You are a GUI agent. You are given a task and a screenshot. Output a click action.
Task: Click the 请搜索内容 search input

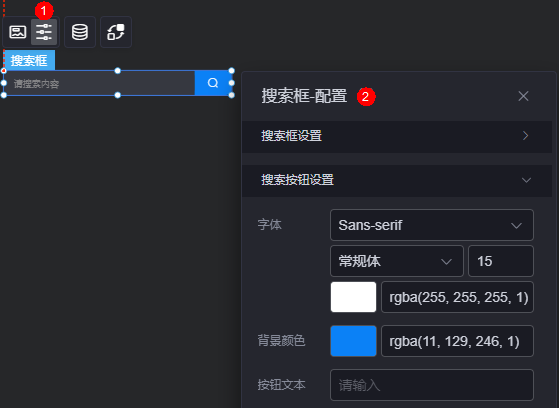(99, 83)
